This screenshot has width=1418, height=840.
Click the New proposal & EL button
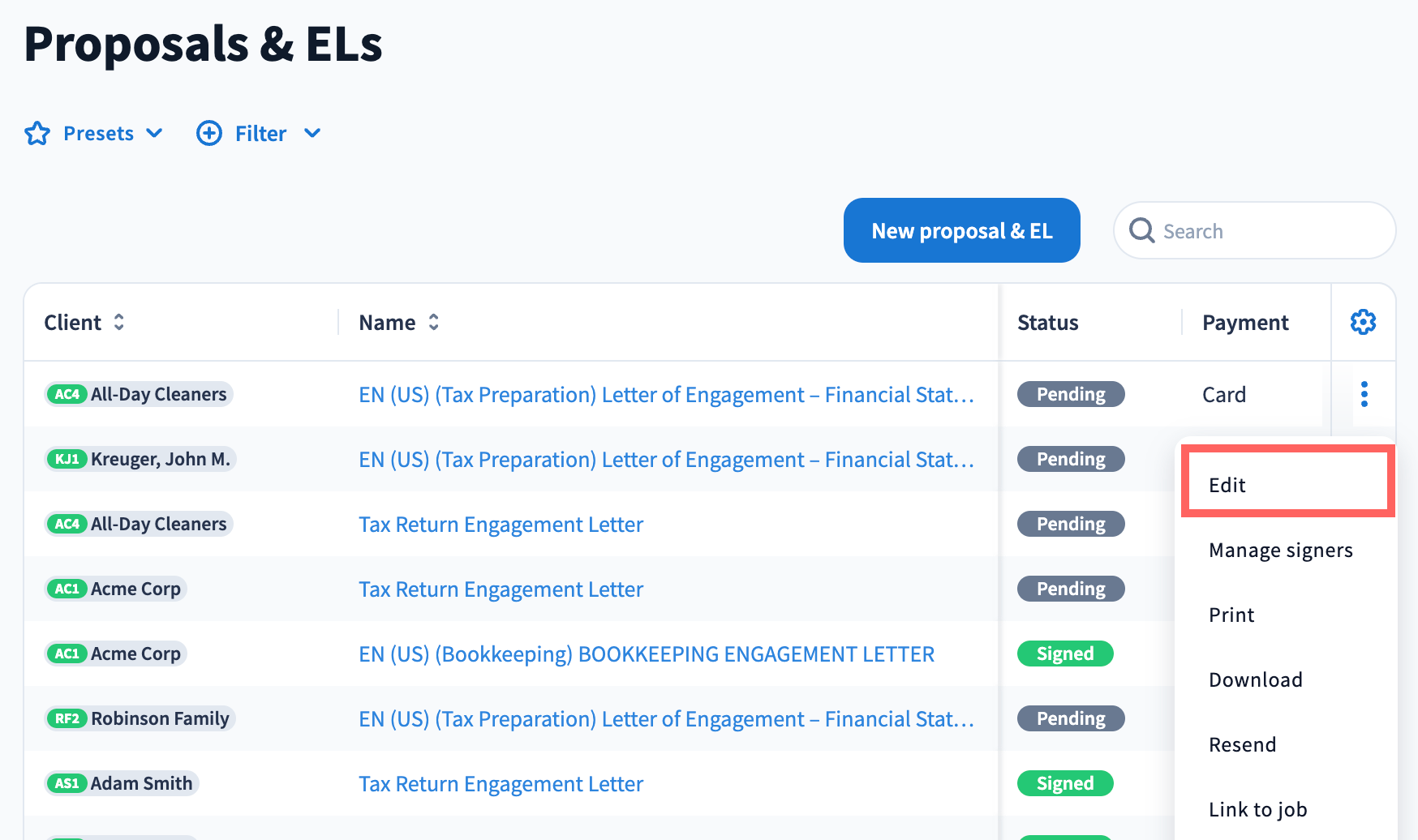point(961,231)
